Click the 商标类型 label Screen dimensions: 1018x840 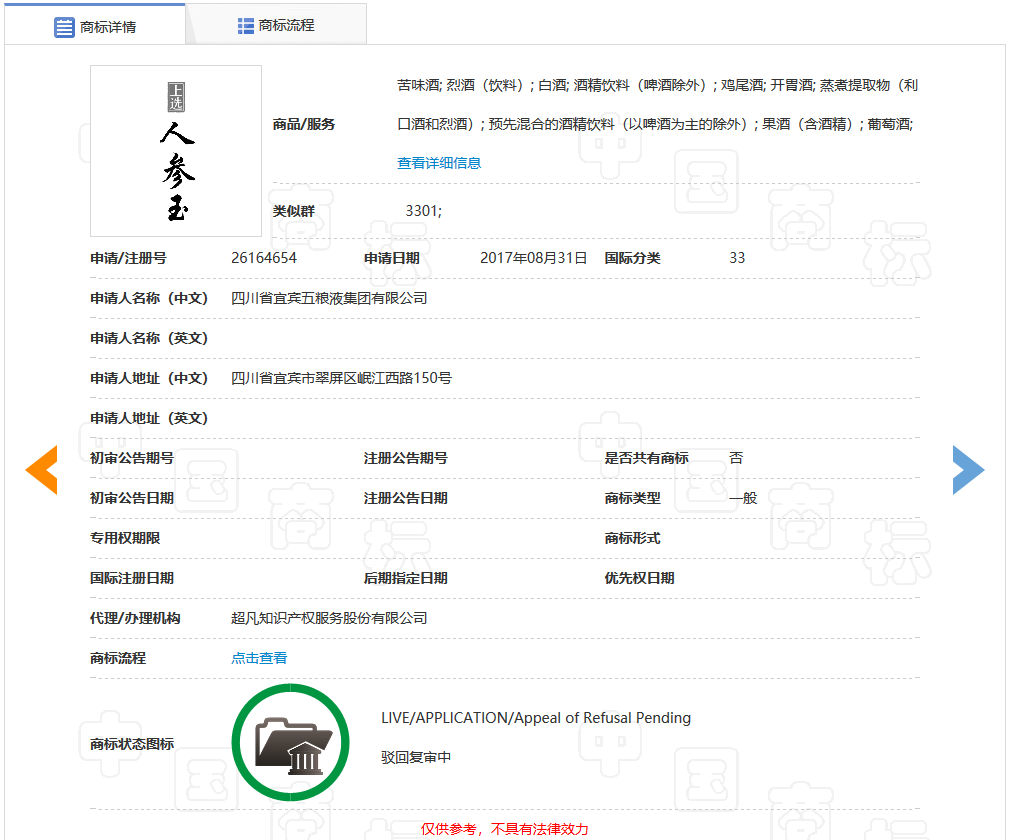[x=632, y=498]
